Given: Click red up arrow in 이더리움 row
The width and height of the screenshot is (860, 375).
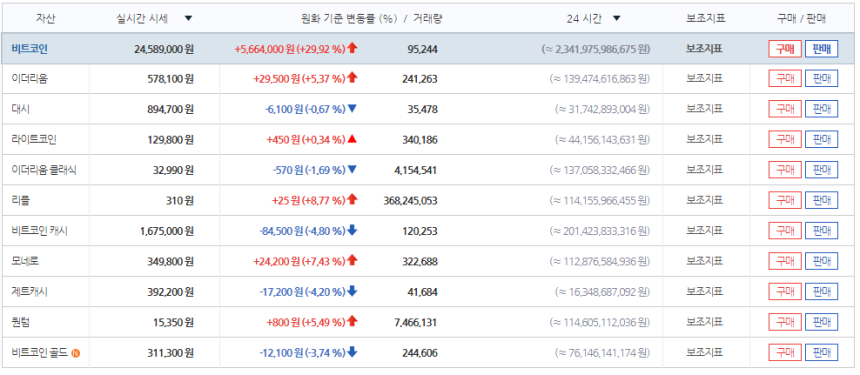Looking at the screenshot, I should [x=352, y=78].
